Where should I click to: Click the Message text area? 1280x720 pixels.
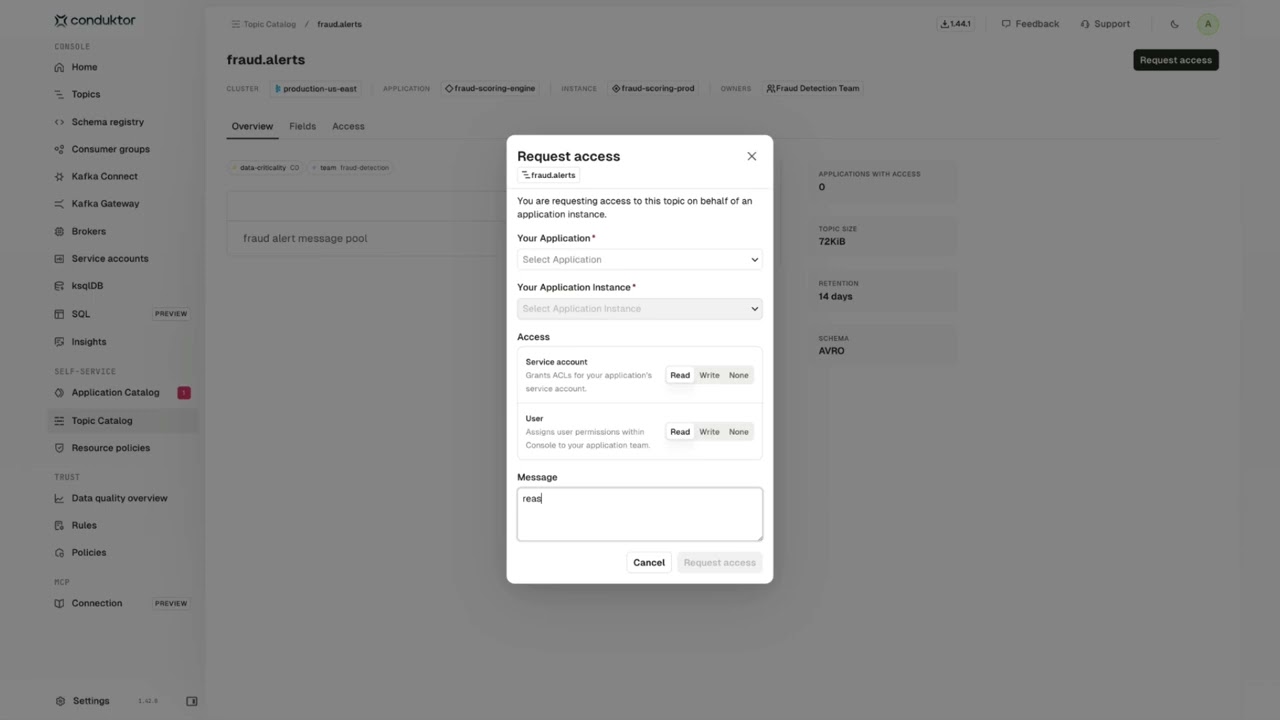click(640, 514)
